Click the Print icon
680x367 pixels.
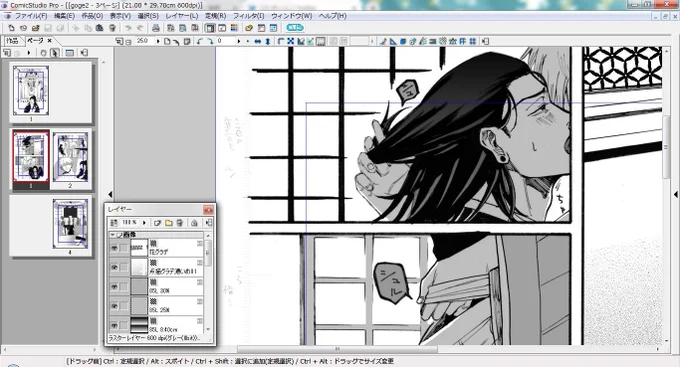pos(156,28)
